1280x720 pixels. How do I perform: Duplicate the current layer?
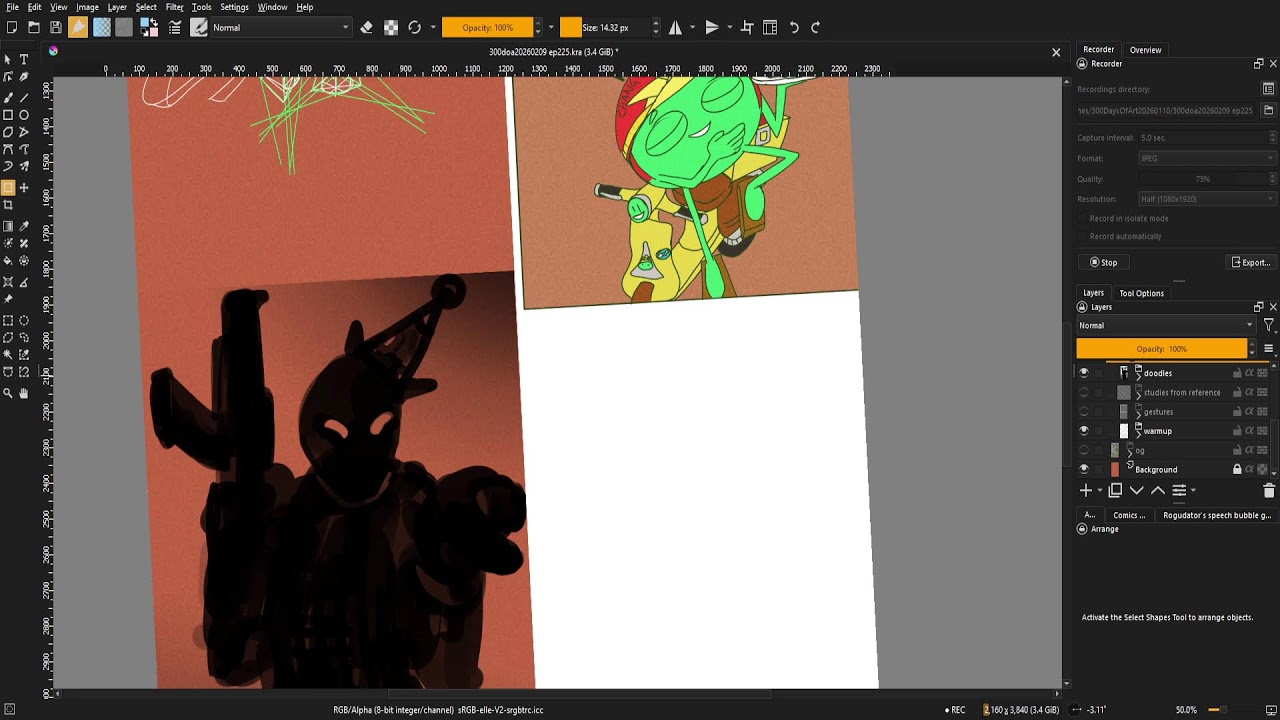tap(1115, 491)
